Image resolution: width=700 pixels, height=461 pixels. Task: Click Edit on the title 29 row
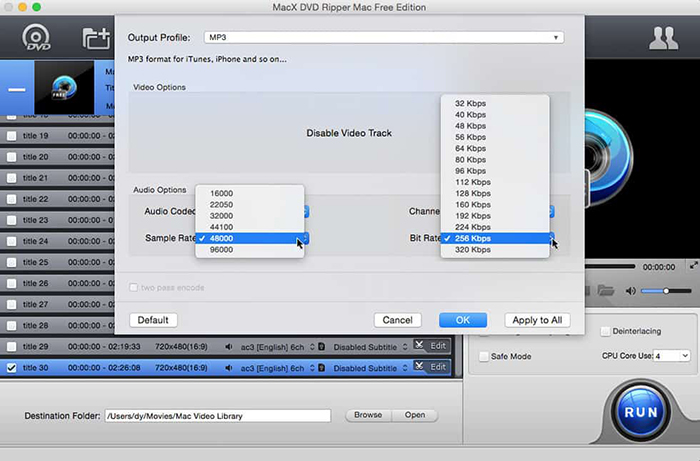pos(431,346)
